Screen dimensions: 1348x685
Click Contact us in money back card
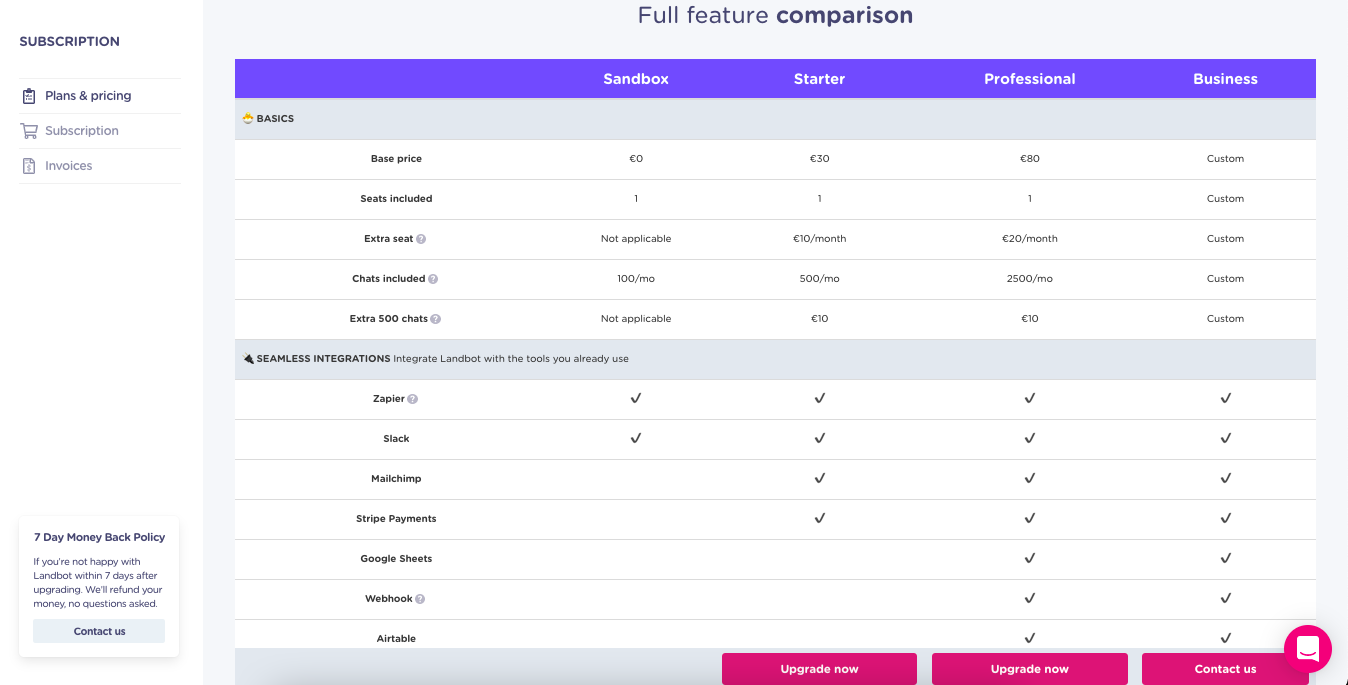[99, 631]
